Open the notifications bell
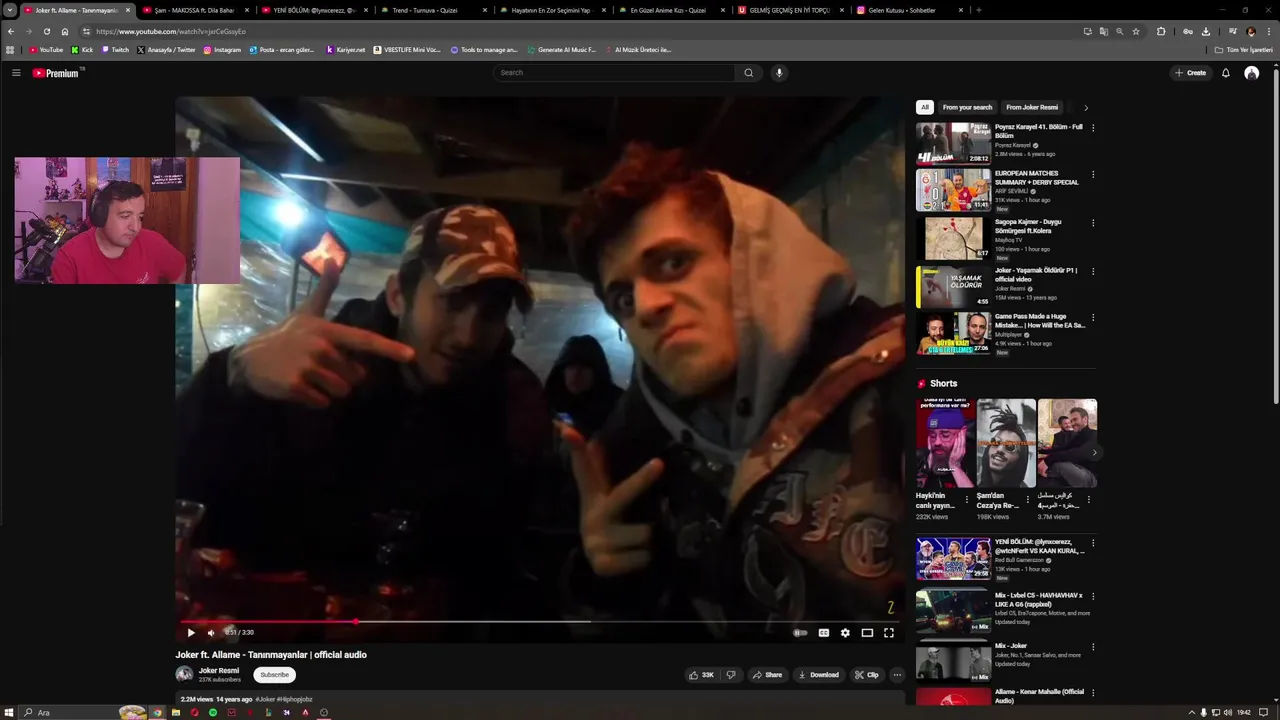Screen dimensions: 1280x720 click(x=1226, y=73)
